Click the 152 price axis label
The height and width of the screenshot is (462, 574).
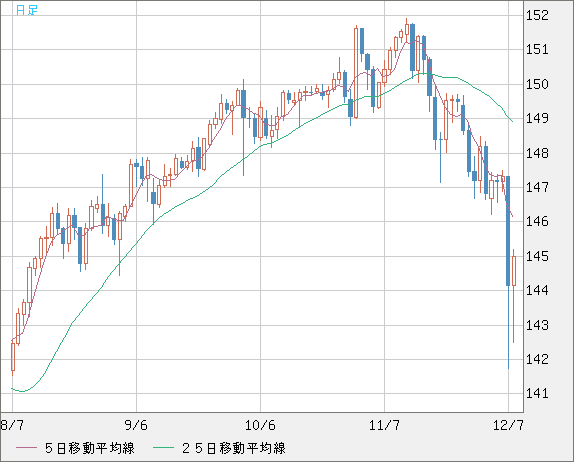coord(537,15)
